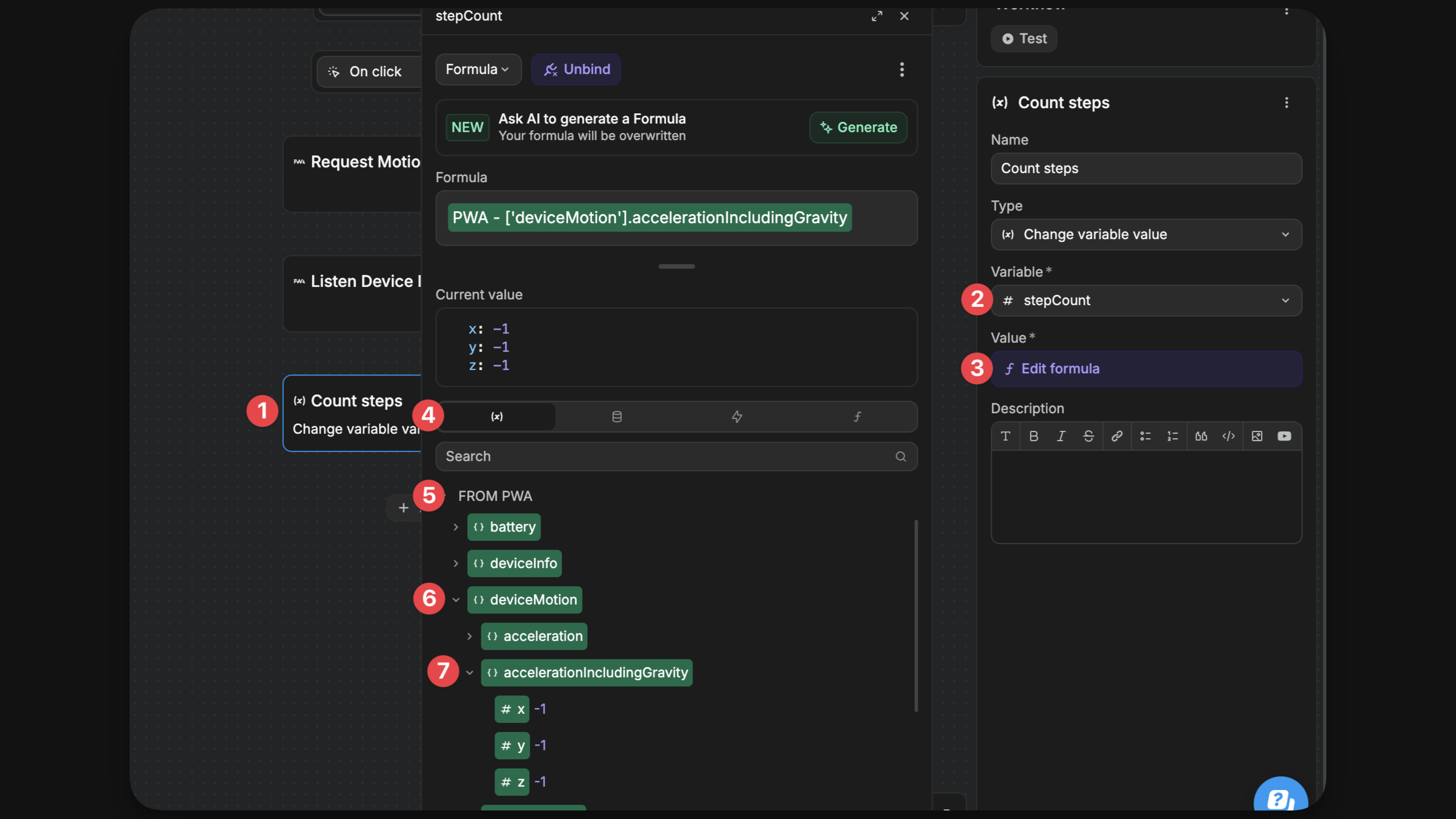Insert a link in the description toolbar
The width and height of the screenshot is (1456, 819).
[x=1116, y=437]
